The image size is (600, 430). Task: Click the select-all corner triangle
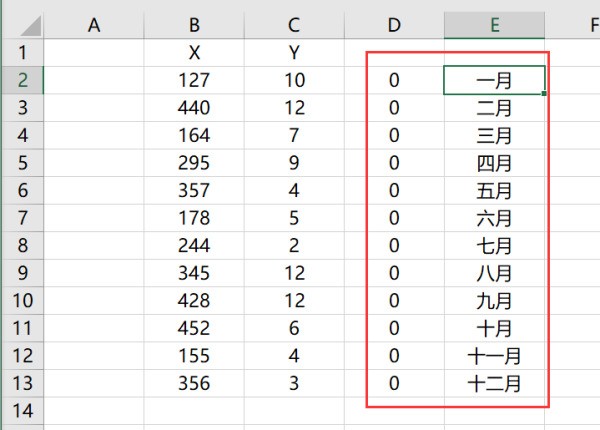[x=22, y=25]
